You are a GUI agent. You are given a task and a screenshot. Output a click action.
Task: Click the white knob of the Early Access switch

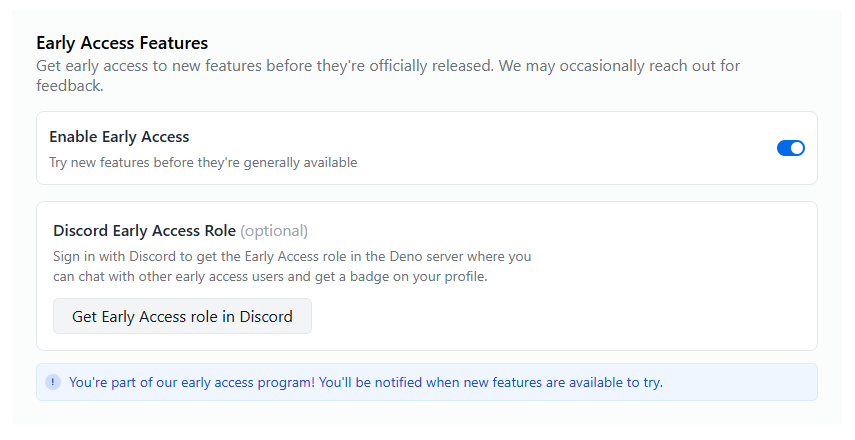click(796, 148)
